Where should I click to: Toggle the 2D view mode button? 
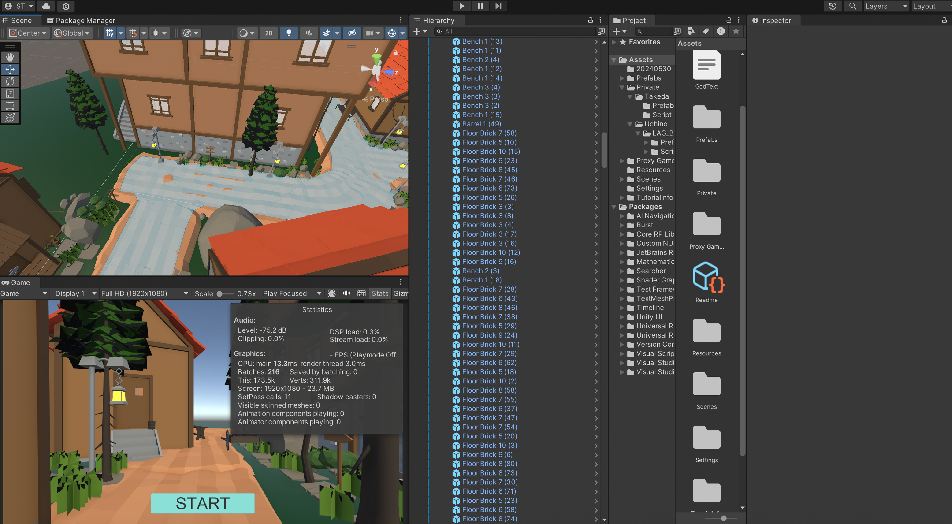coord(270,33)
